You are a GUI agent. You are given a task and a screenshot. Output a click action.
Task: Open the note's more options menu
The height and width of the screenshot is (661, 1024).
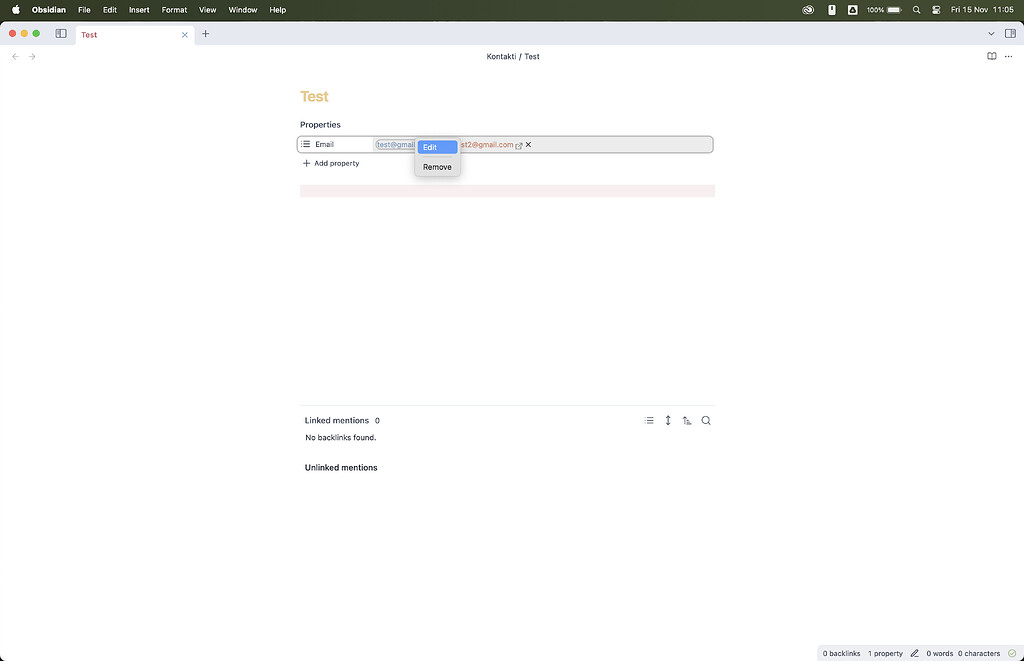pos(1009,56)
